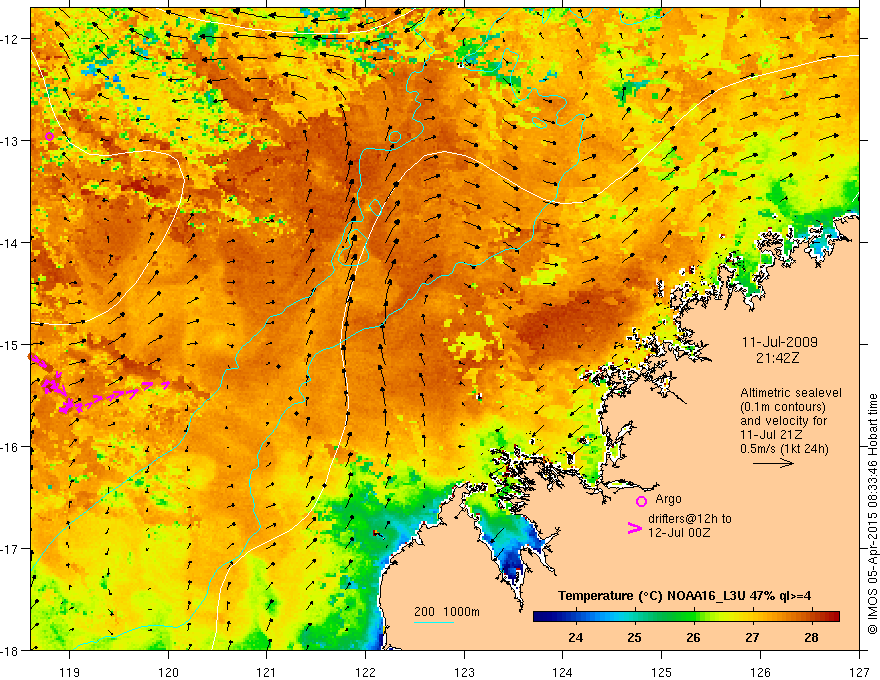Click the longitude axis label '121'
This screenshot has height=680, width=880.
coord(267,672)
